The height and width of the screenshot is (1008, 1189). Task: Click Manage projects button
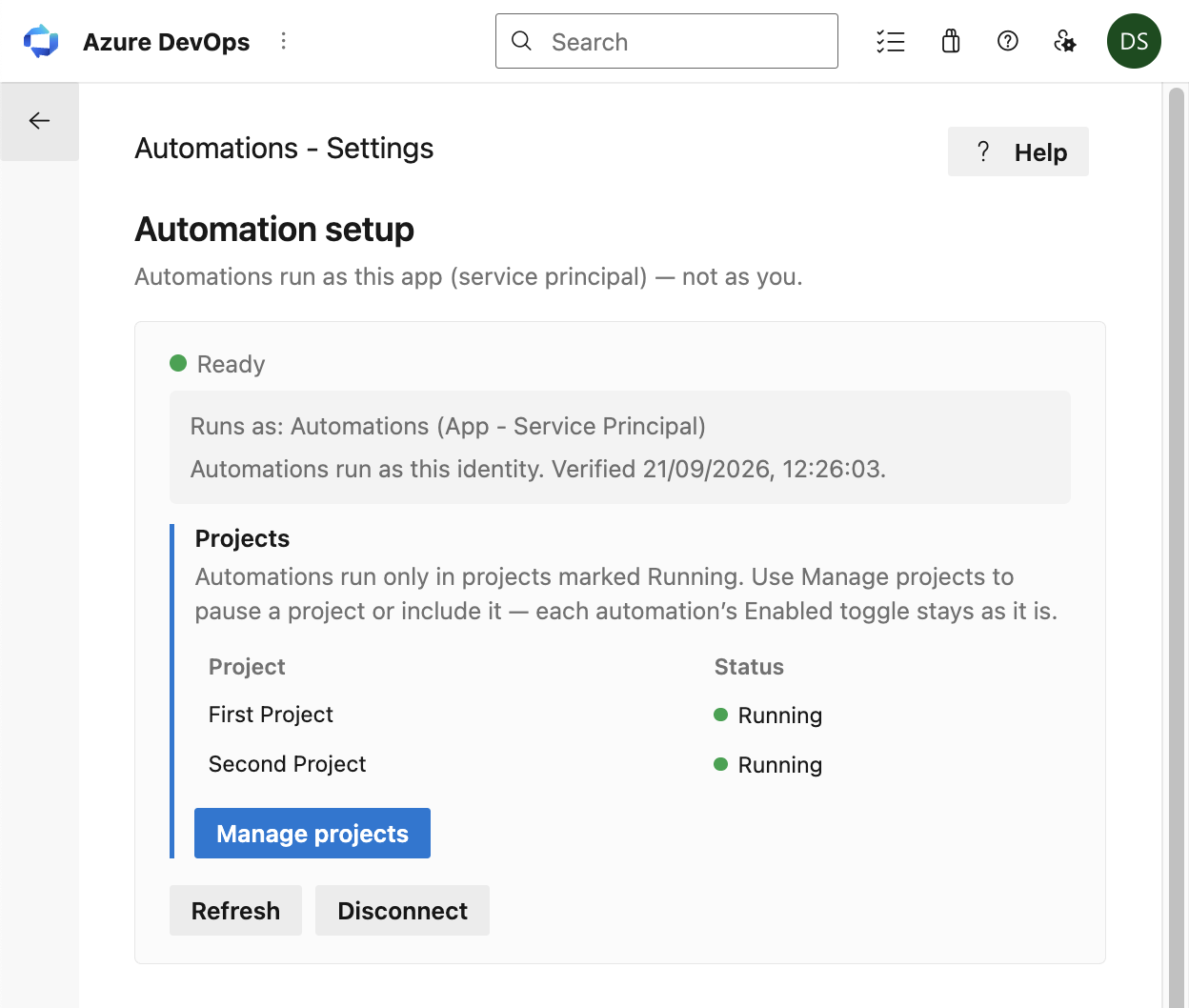click(x=312, y=834)
